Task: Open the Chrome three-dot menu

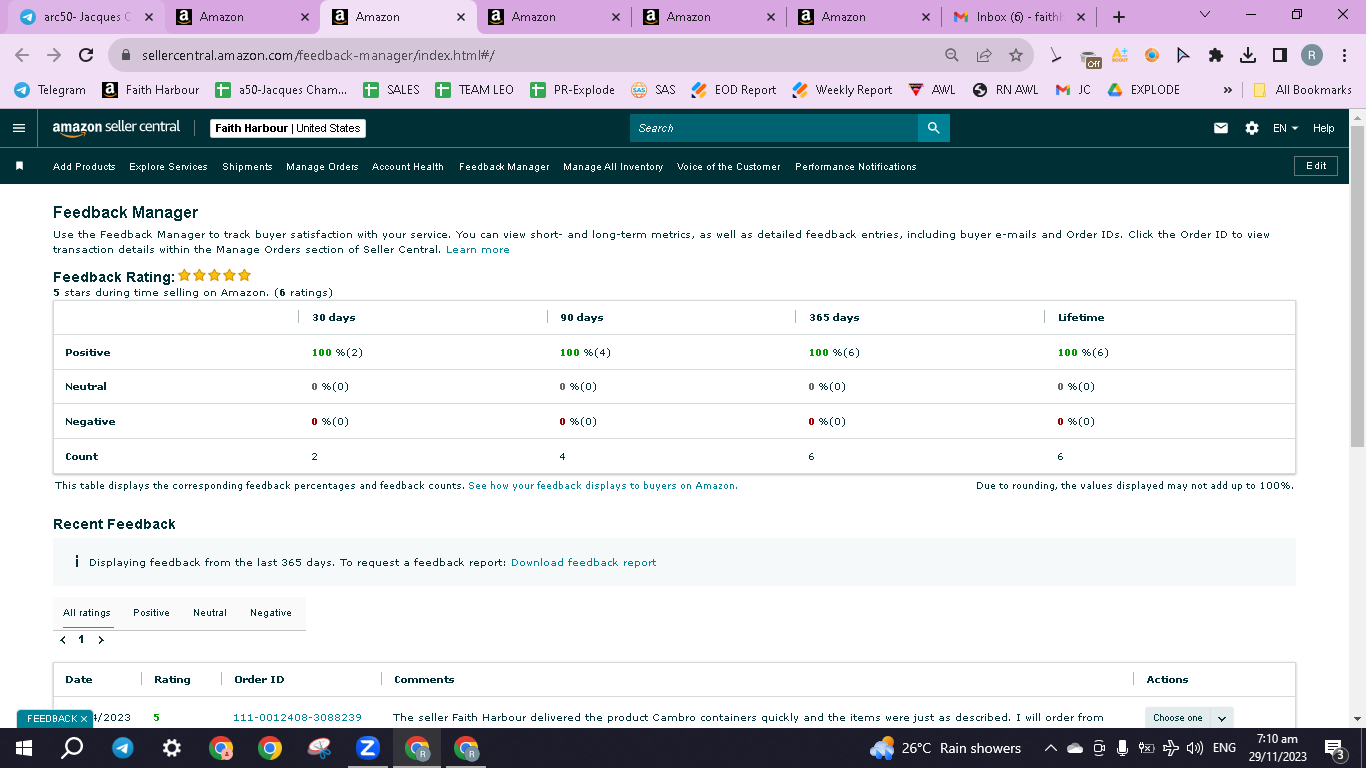Action: 1345,55
